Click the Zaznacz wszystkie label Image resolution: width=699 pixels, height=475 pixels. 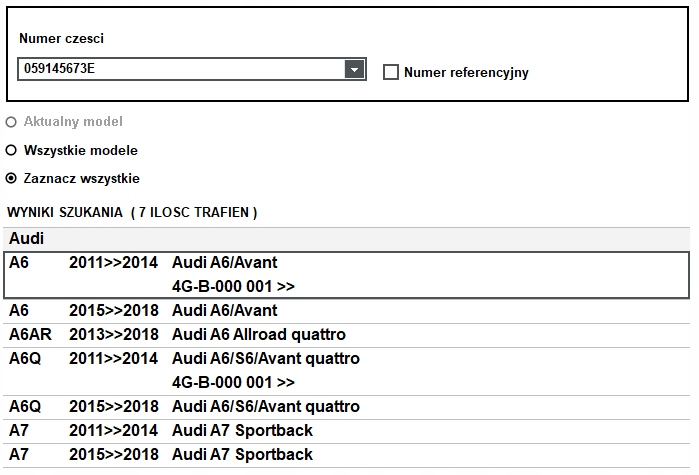tap(82, 178)
